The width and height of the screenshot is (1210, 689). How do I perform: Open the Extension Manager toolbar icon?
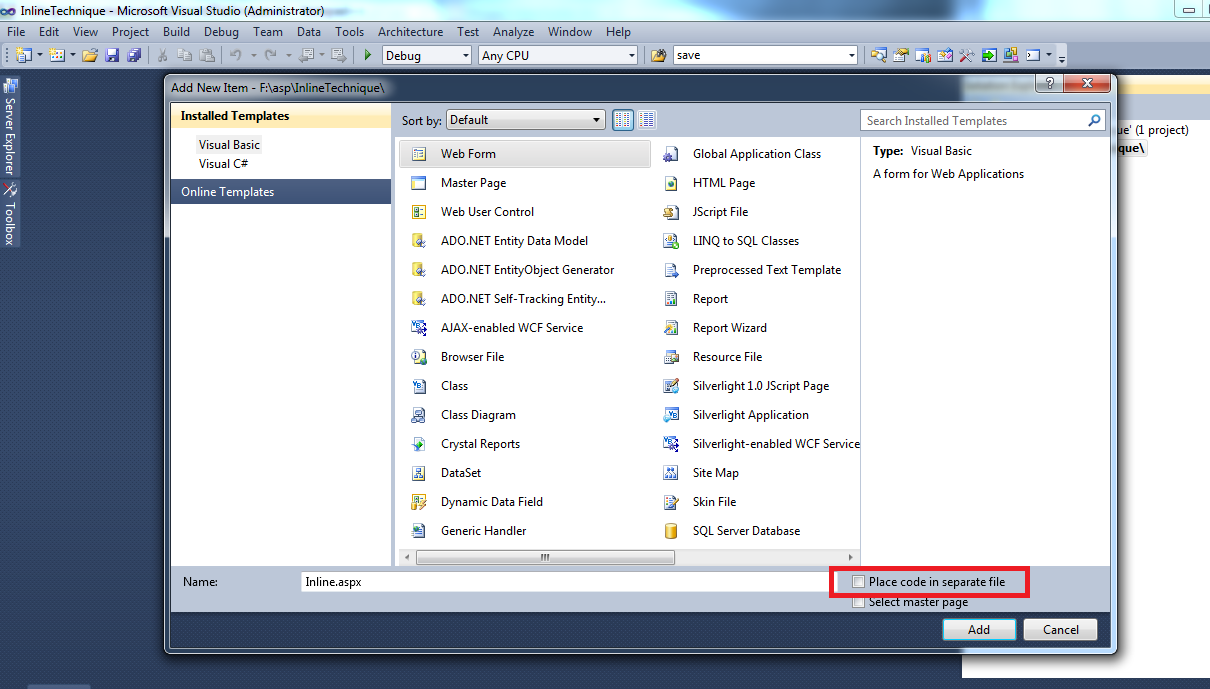tap(1010, 55)
